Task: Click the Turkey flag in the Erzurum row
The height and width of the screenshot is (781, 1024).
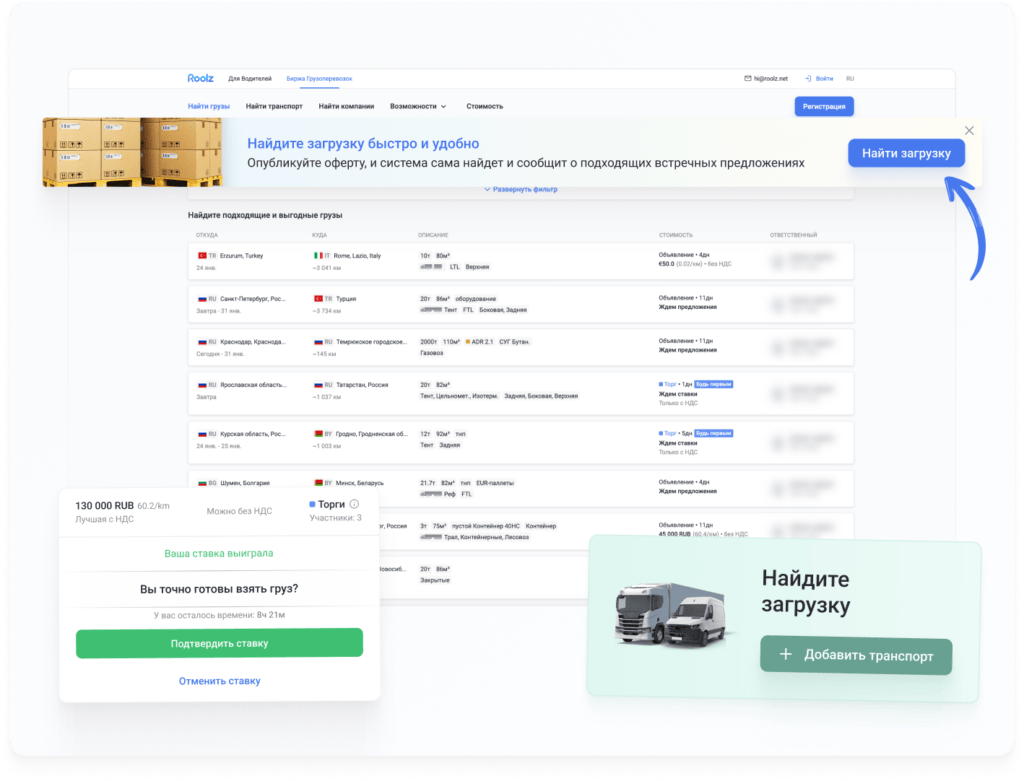Action: tap(202, 257)
